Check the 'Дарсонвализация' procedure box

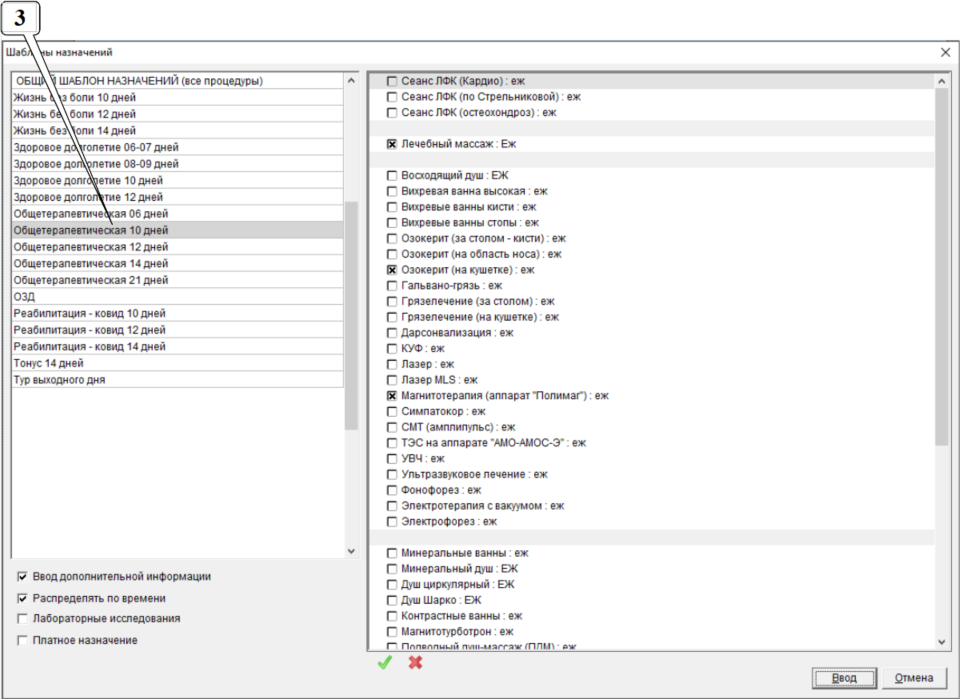(392, 333)
